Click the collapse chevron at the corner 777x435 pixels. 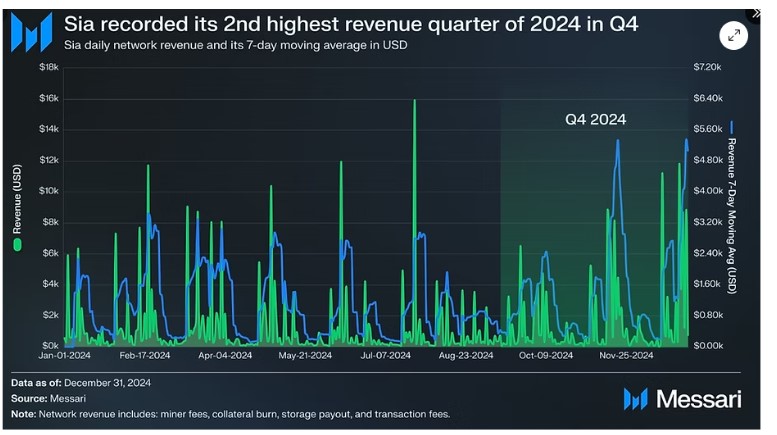tap(757, 13)
